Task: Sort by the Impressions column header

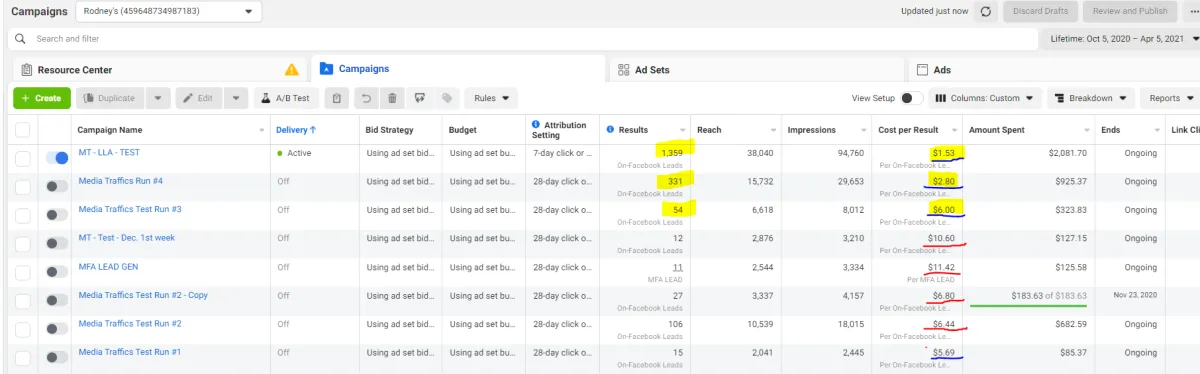Action: point(812,130)
